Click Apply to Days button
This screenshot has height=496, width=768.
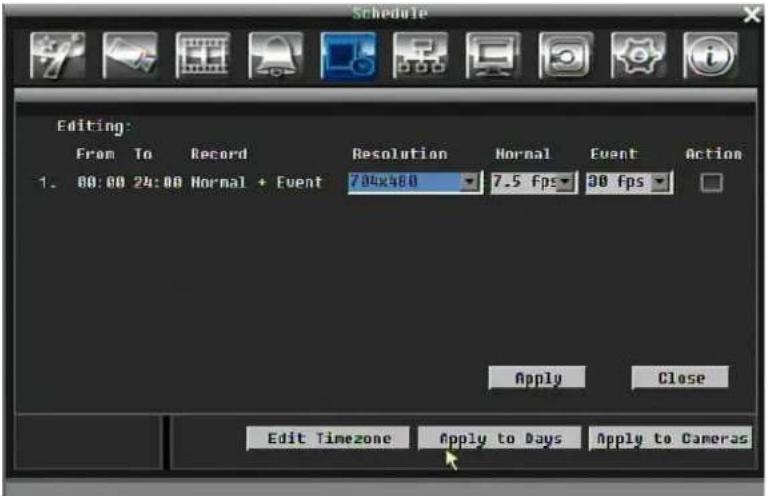click(500, 438)
